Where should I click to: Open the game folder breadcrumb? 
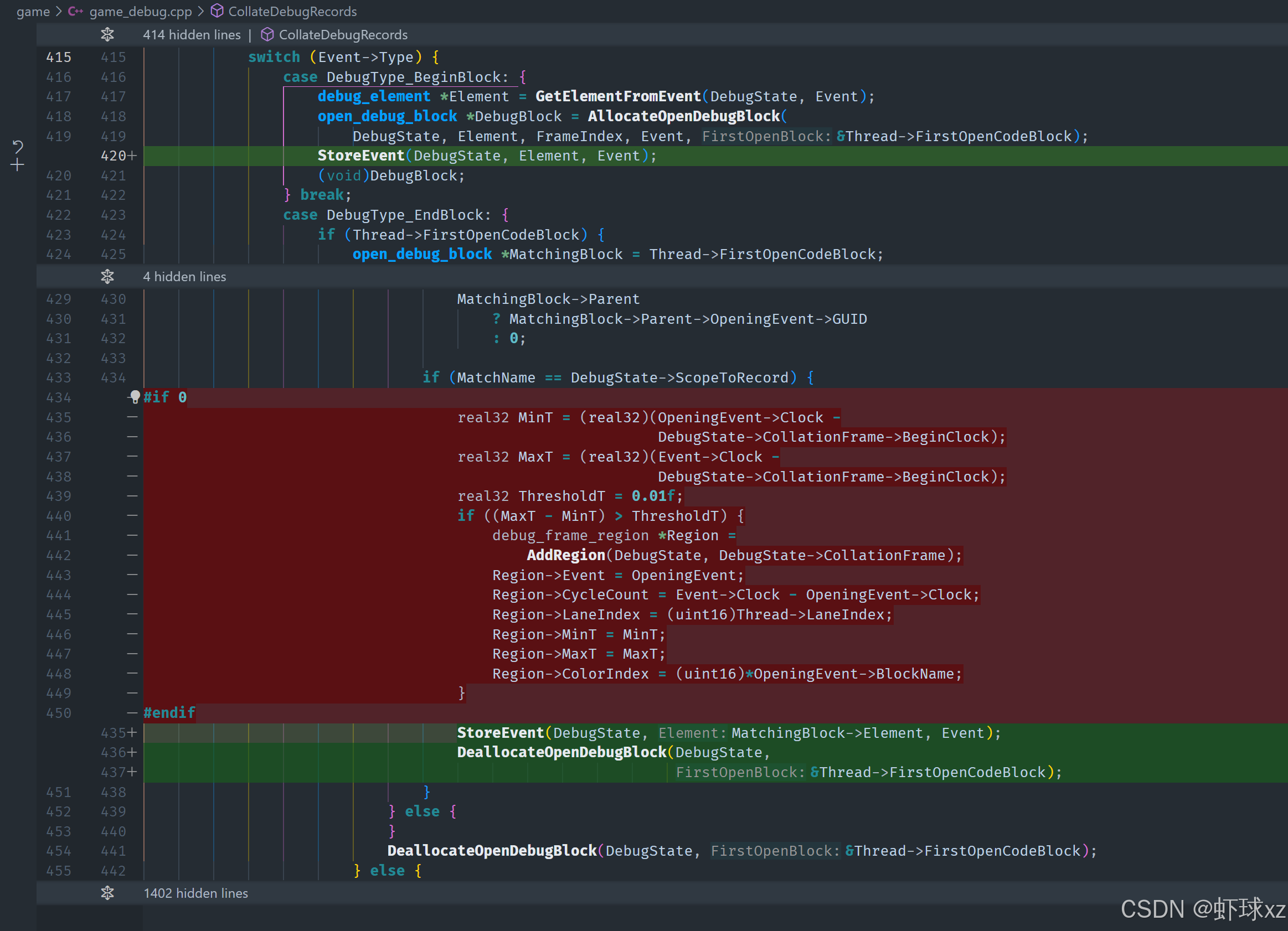tap(33, 12)
